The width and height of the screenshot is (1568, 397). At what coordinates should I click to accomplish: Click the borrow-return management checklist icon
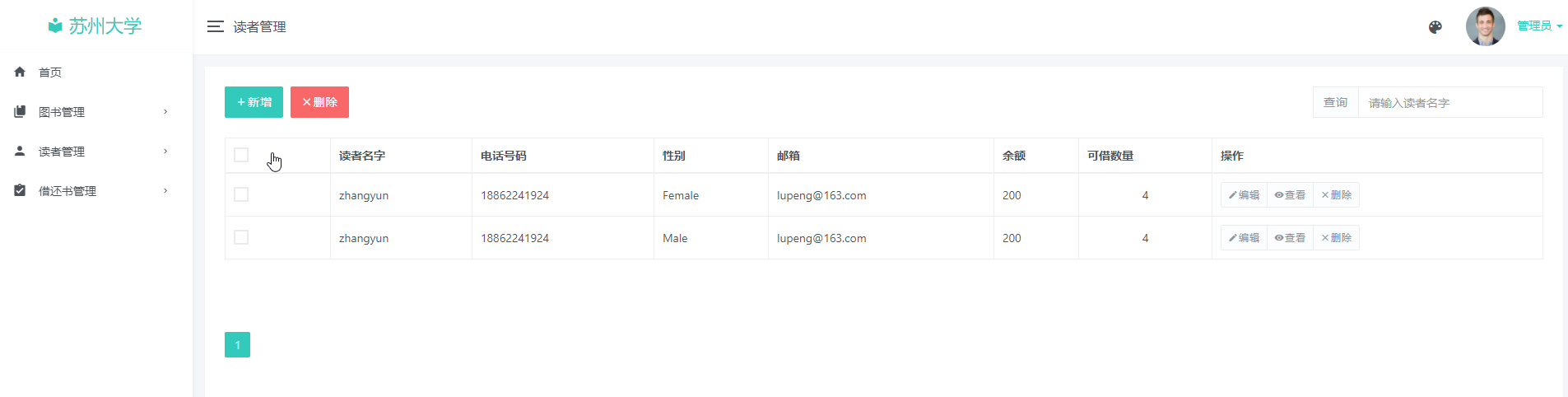point(20,191)
